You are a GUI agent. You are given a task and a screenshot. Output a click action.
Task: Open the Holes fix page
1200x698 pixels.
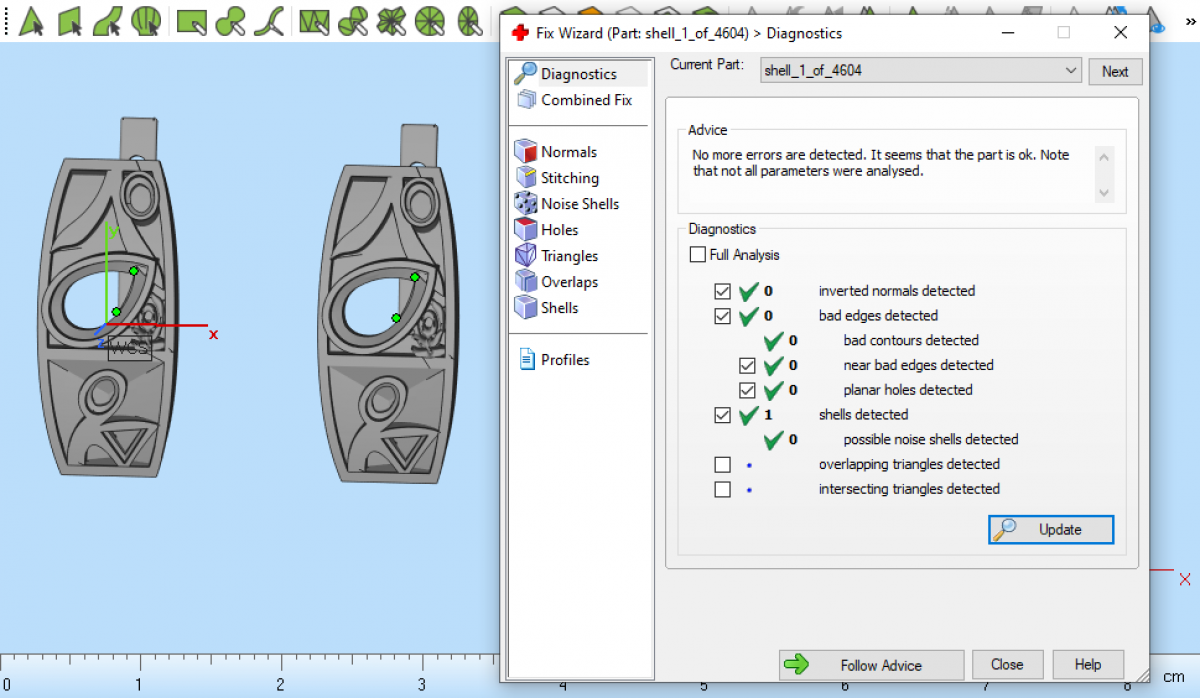tap(558, 230)
